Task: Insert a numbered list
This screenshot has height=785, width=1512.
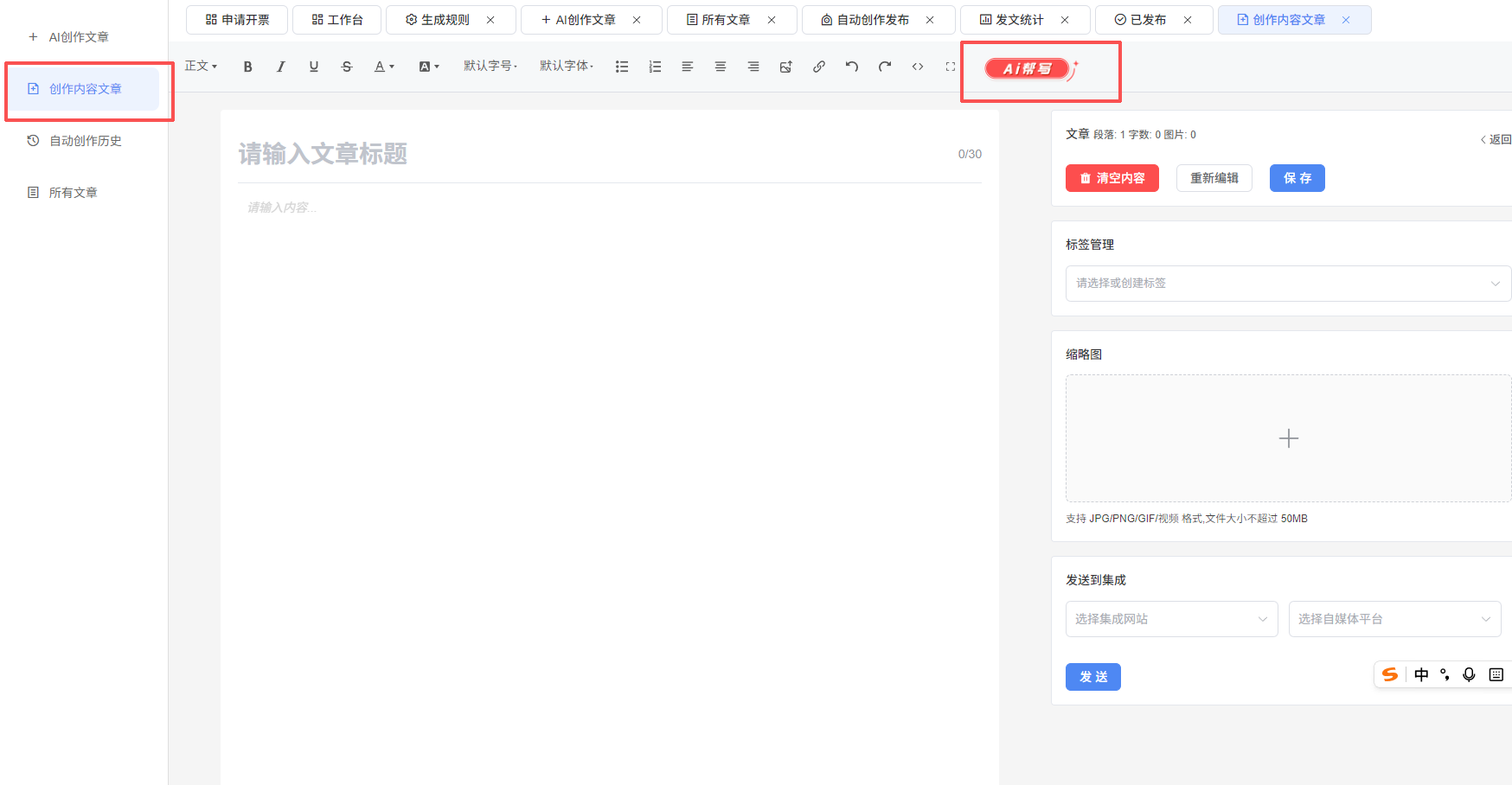Action: tap(655, 67)
